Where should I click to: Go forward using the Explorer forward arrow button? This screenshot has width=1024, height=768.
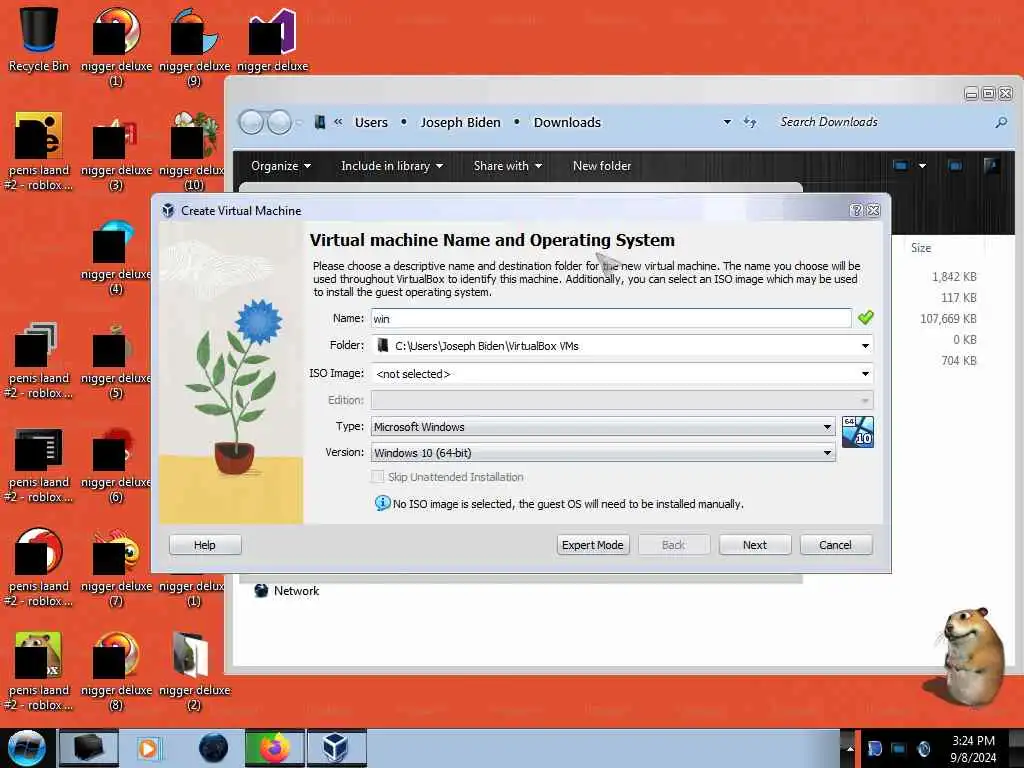280,122
